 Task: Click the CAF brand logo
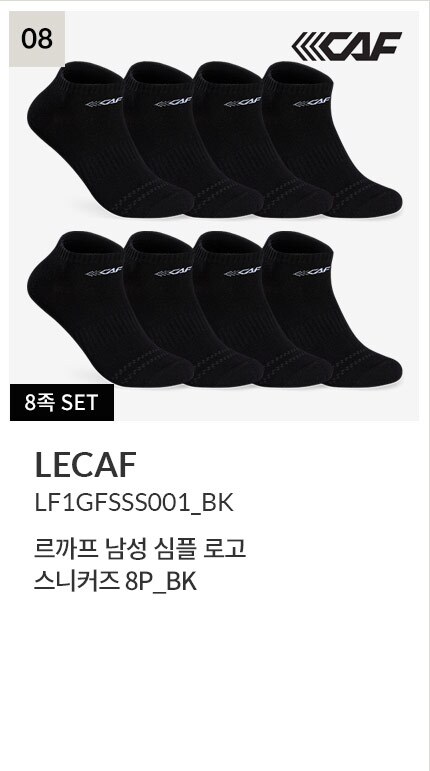point(346,46)
